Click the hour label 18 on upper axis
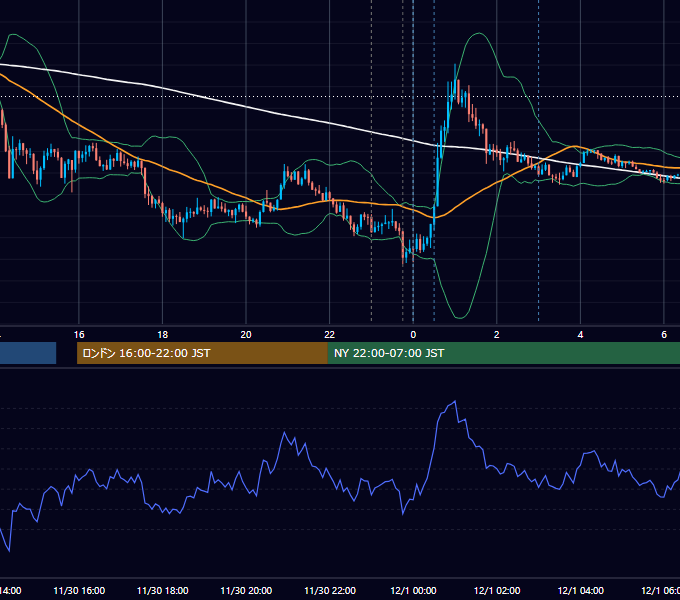680x600 pixels. [x=162, y=335]
